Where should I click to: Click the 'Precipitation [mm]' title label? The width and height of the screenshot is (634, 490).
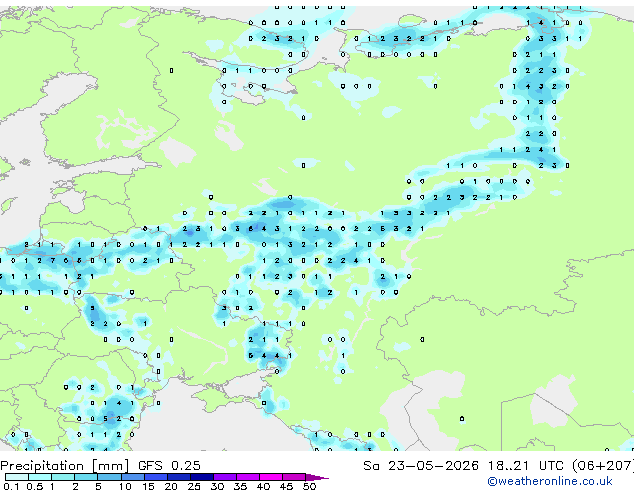65,465
